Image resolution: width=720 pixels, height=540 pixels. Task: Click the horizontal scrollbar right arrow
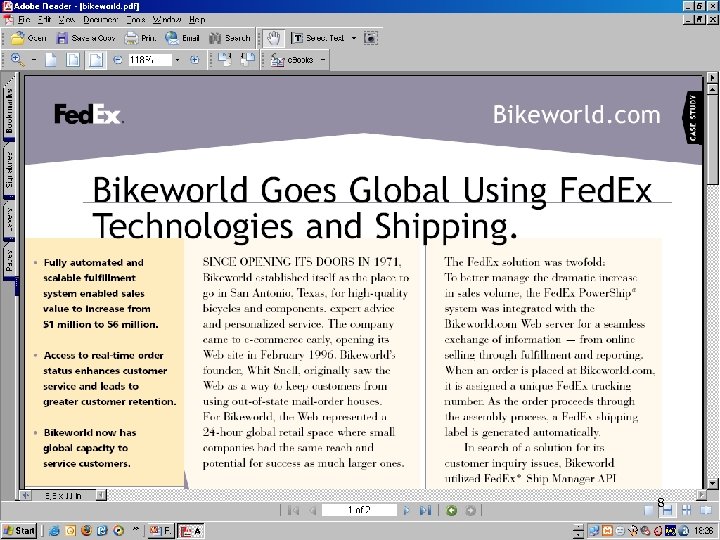pos(701,495)
